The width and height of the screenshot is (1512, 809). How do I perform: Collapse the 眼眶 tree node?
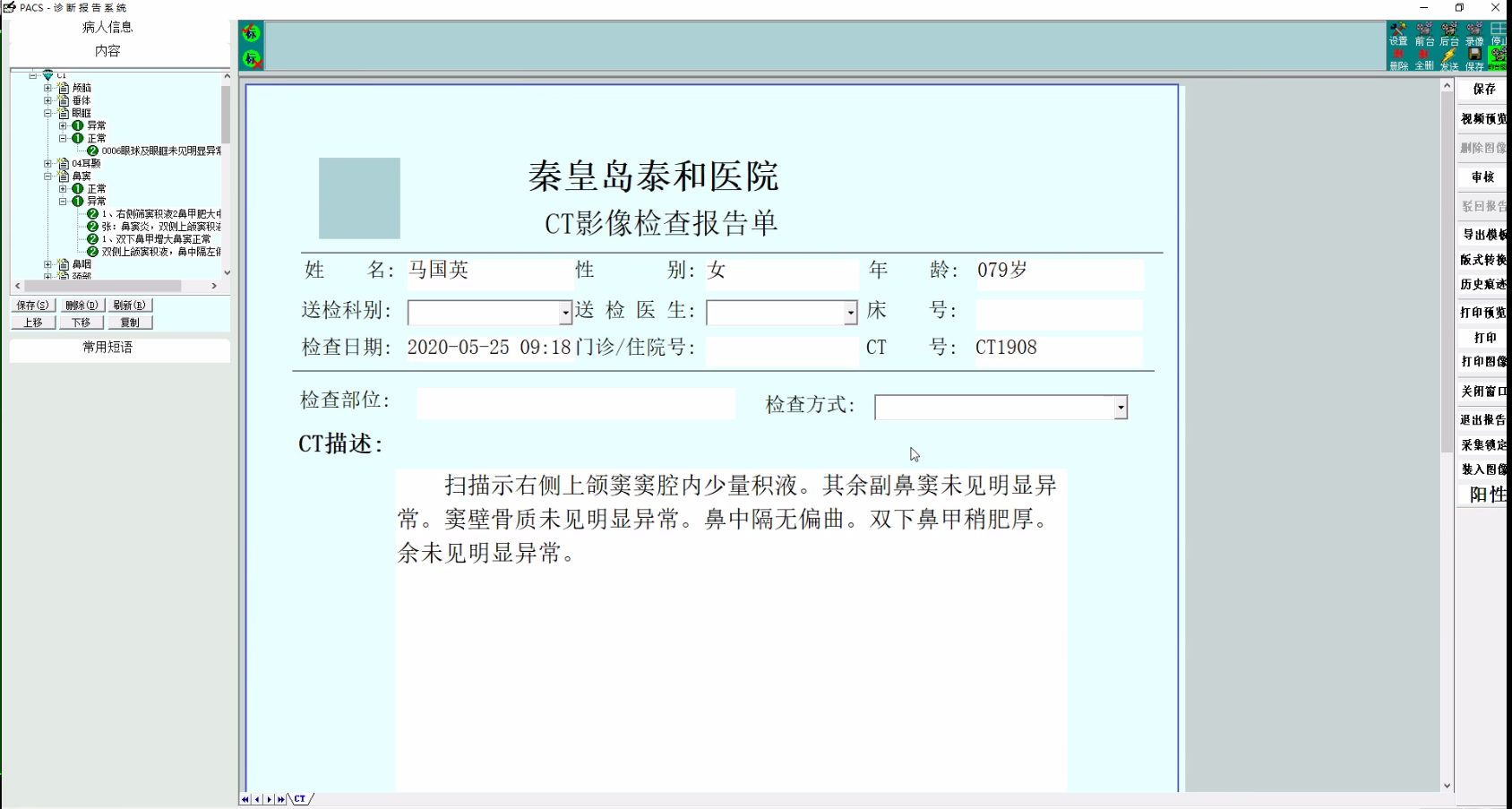tap(48, 113)
